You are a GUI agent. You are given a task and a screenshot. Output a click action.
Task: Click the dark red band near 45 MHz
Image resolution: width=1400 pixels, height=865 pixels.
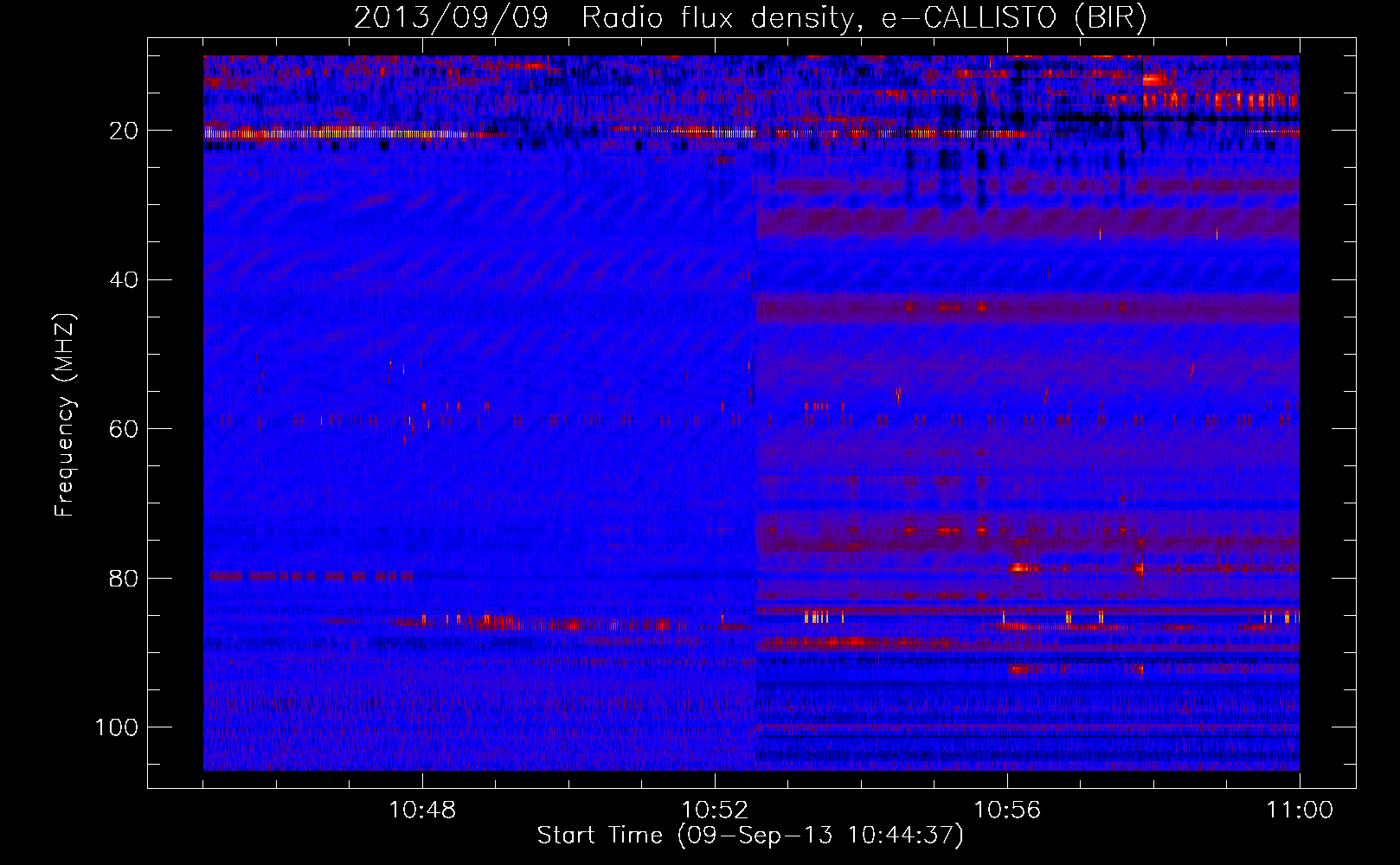(x=1028, y=308)
